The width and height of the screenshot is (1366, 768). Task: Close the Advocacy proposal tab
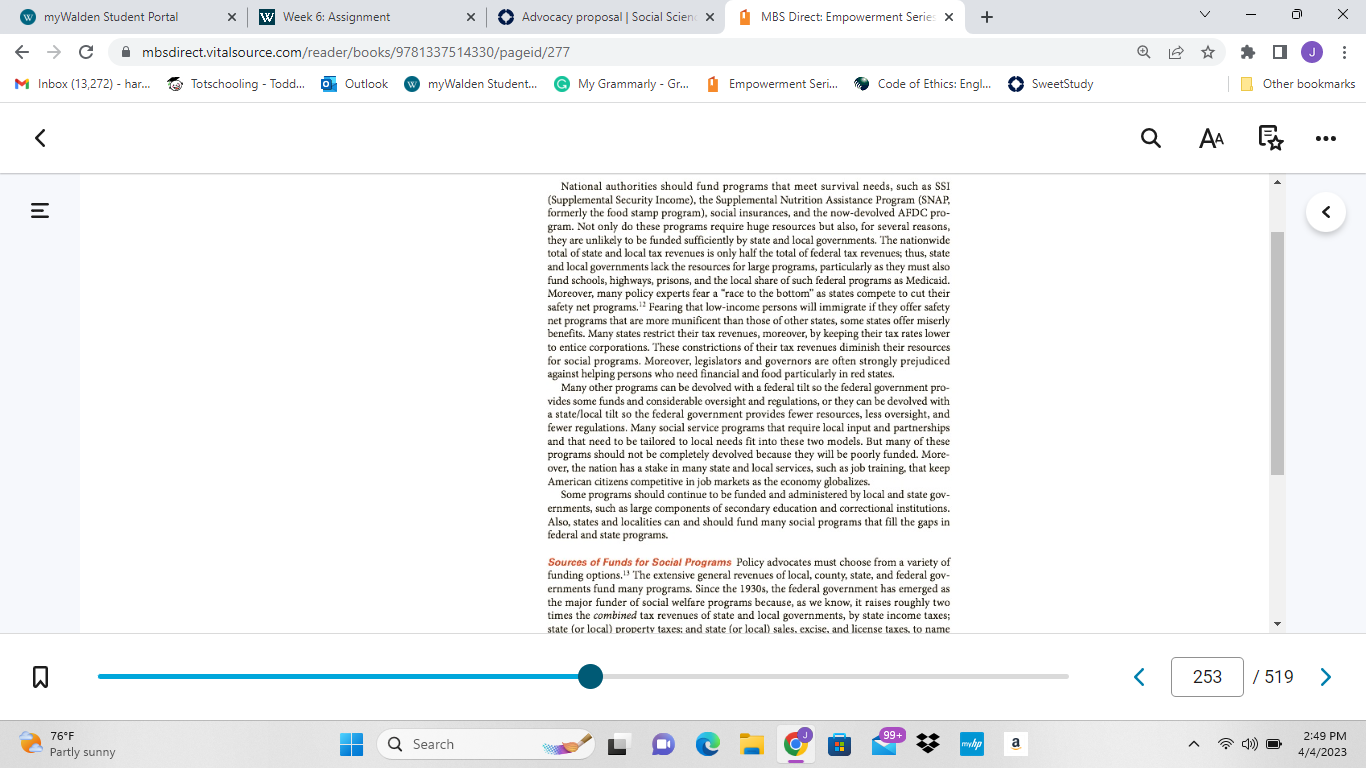[710, 17]
